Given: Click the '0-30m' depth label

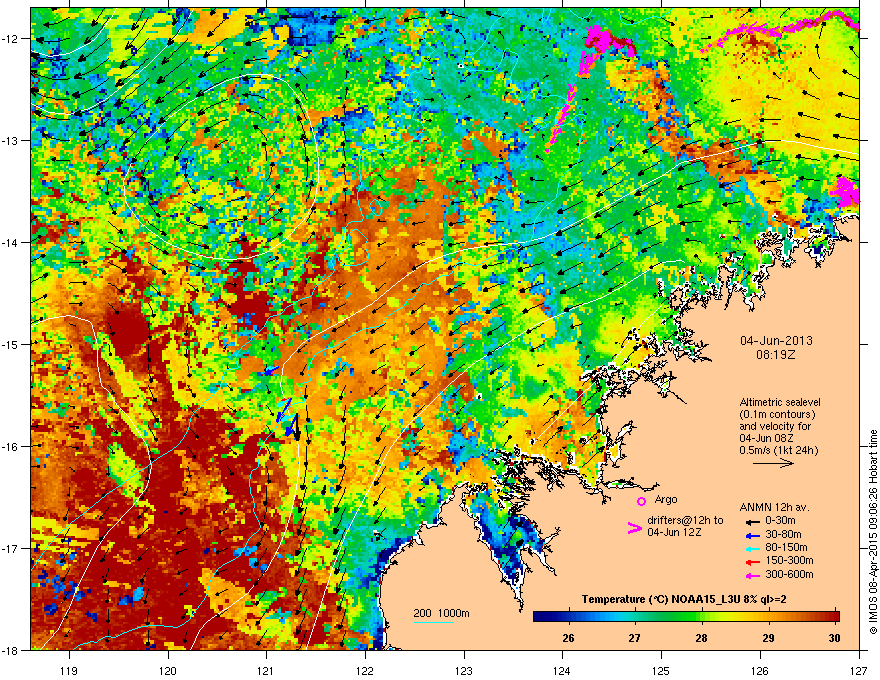Looking at the screenshot, I should coord(780,521).
